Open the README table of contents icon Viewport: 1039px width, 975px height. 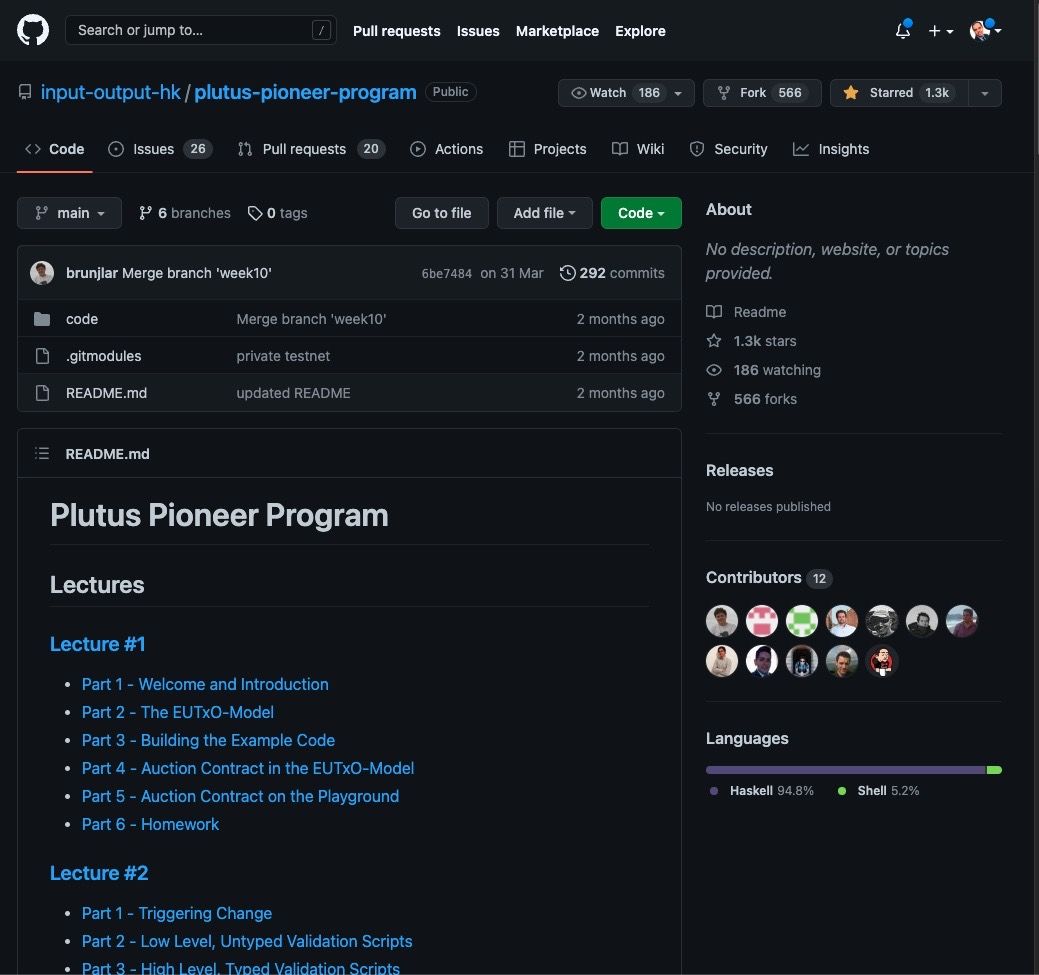(x=42, y=453)
